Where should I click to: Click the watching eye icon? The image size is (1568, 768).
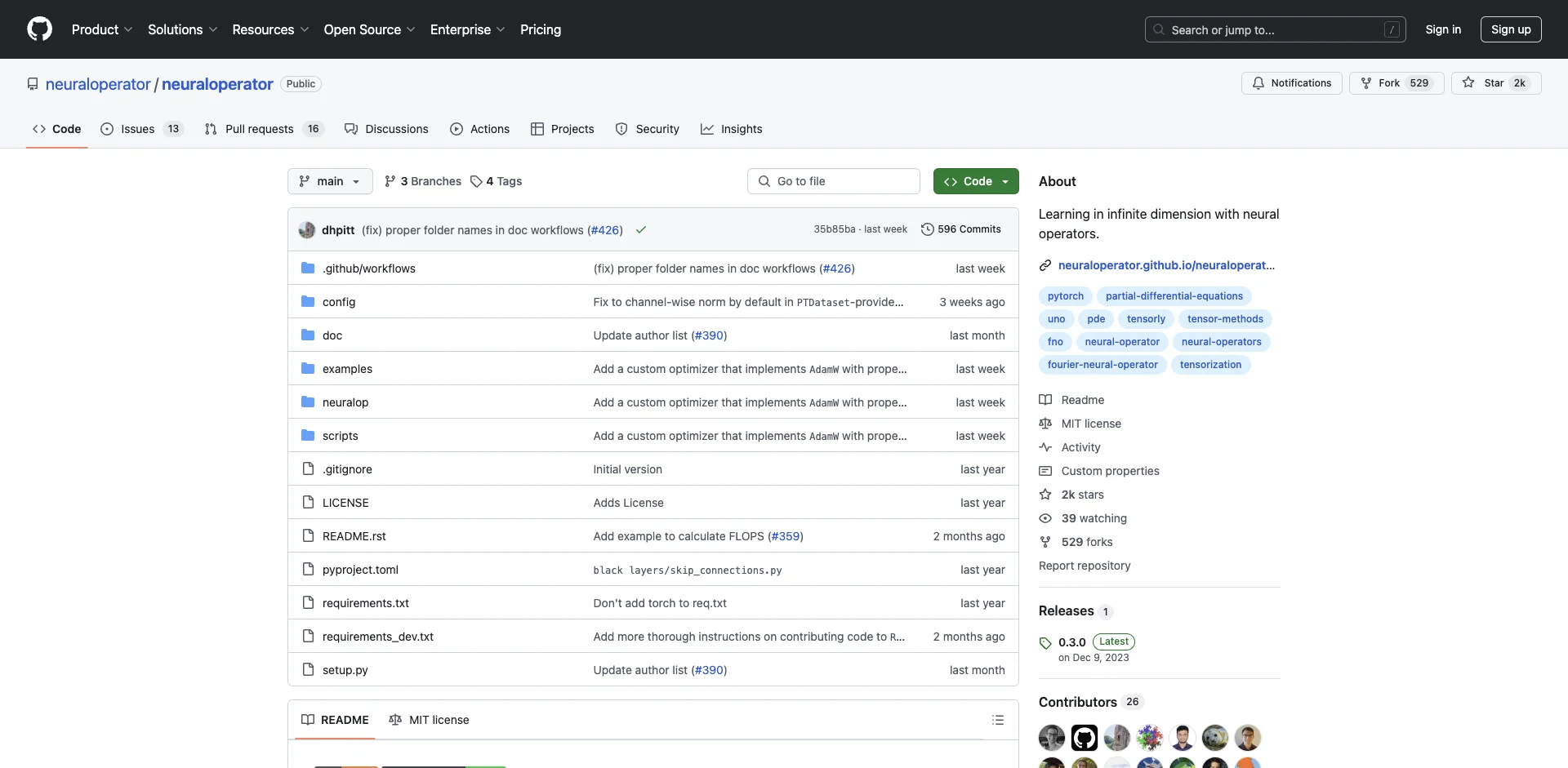(x=1045, y=518)
